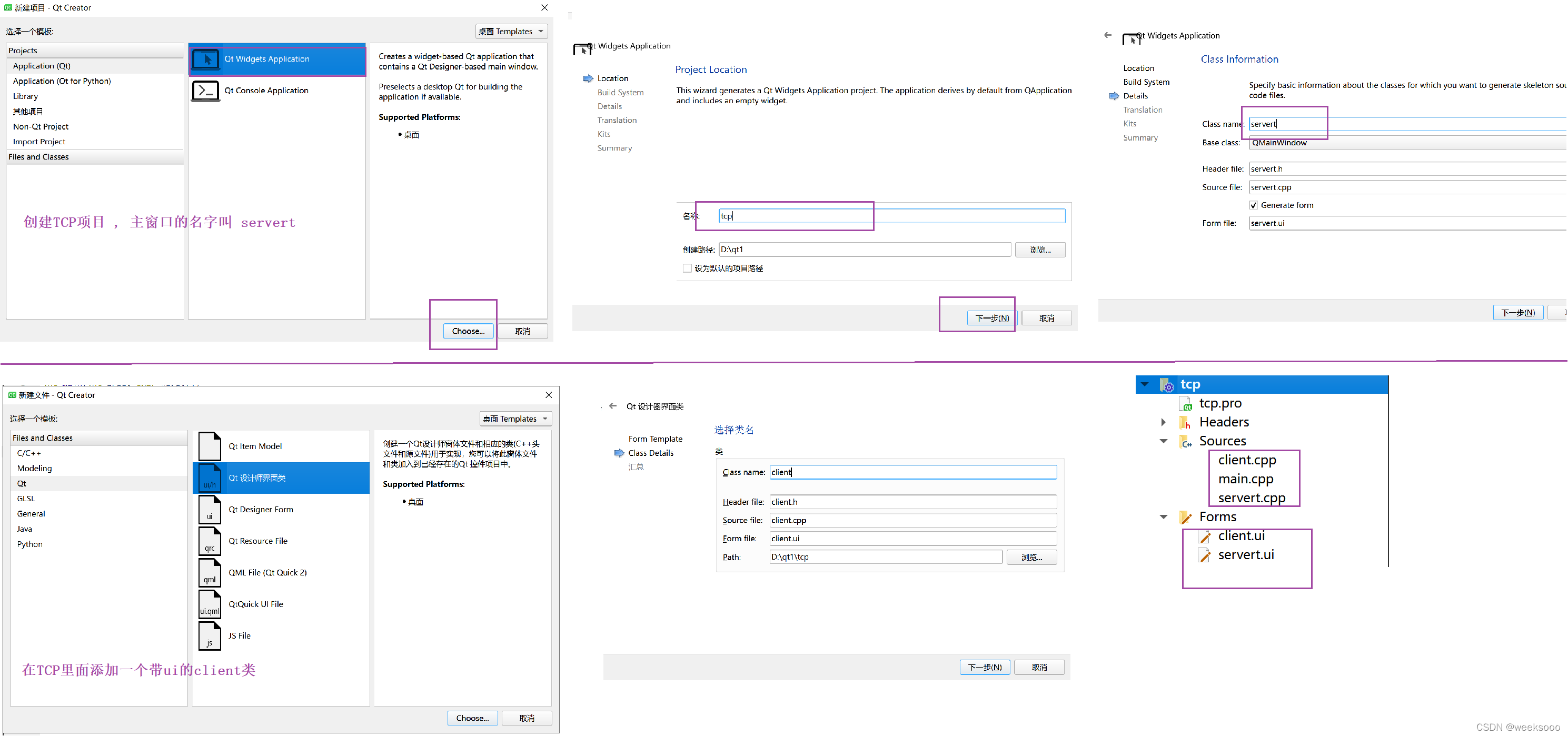
Task: Click the QML File qml icon
Action: 210,573
